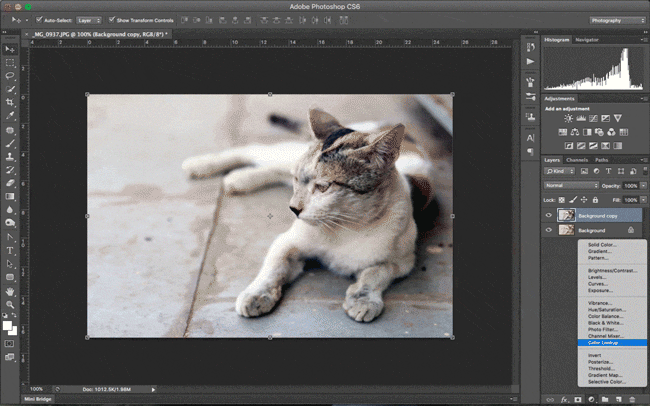Image resolution: width=650 pixels, height=406 pixels.
Task: Select the Path Selection tool
Action: (x=10, y=264)
